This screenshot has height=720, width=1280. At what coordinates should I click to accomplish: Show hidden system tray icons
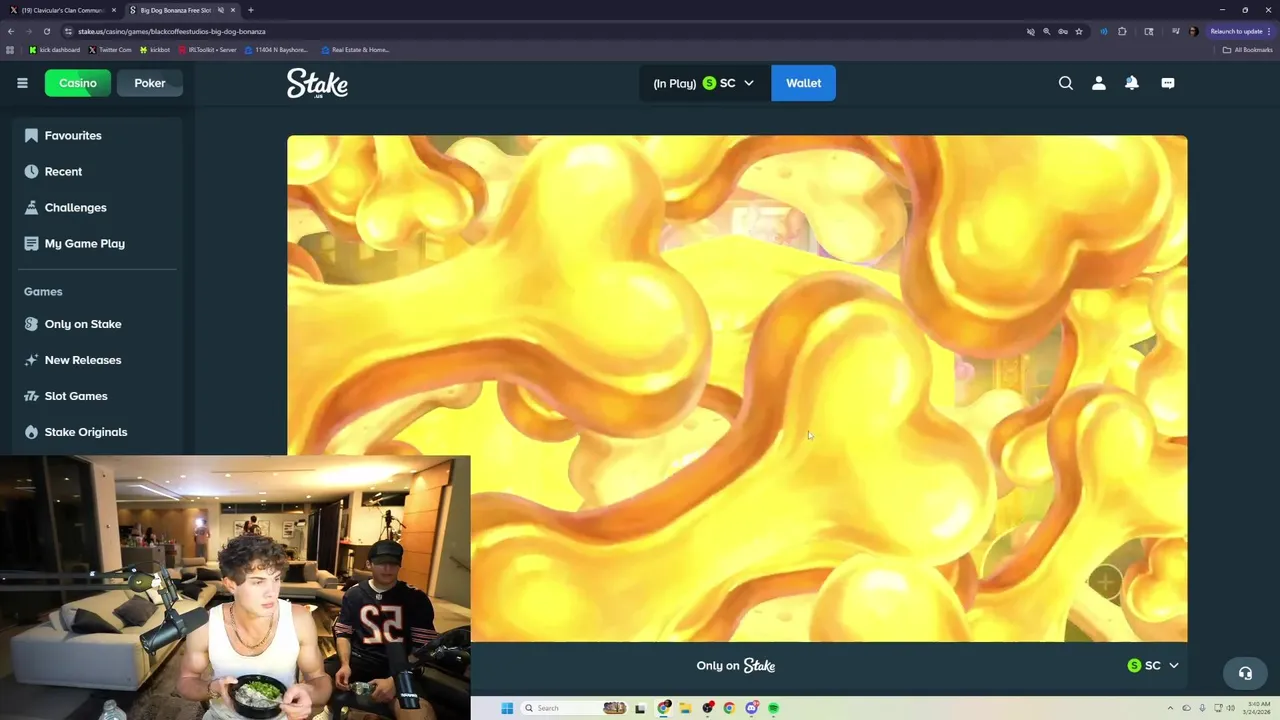pos(1170,708)
